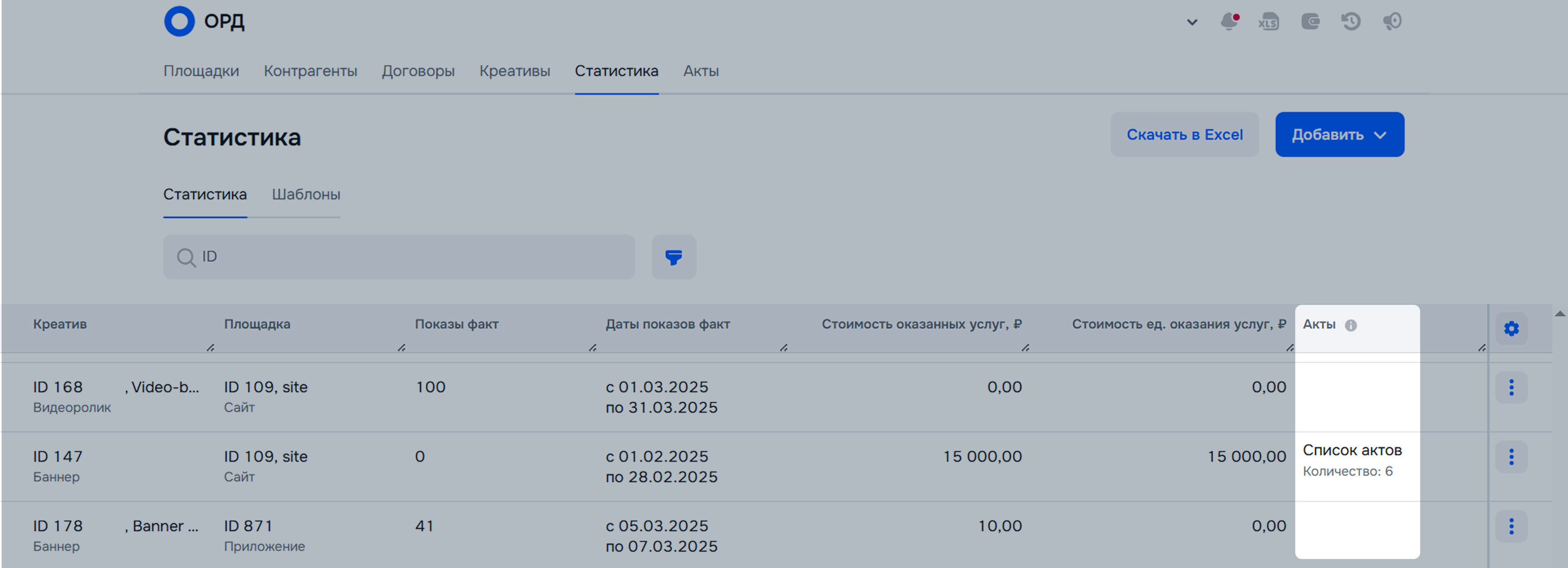This screenshot has width=1568, height=568.
Task: Select the Статистика top navigation tab
Action: pos(617,71)
